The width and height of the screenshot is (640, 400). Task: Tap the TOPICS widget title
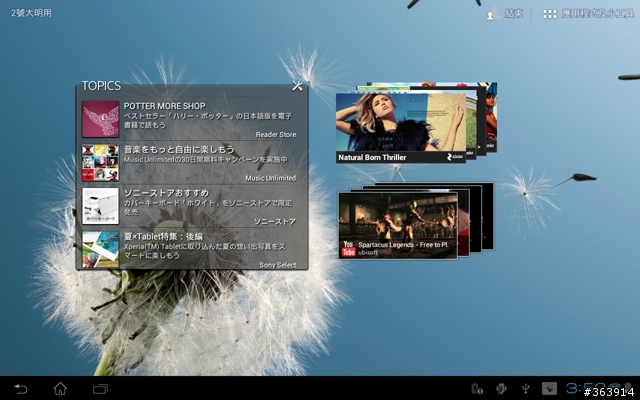[101, 85]
